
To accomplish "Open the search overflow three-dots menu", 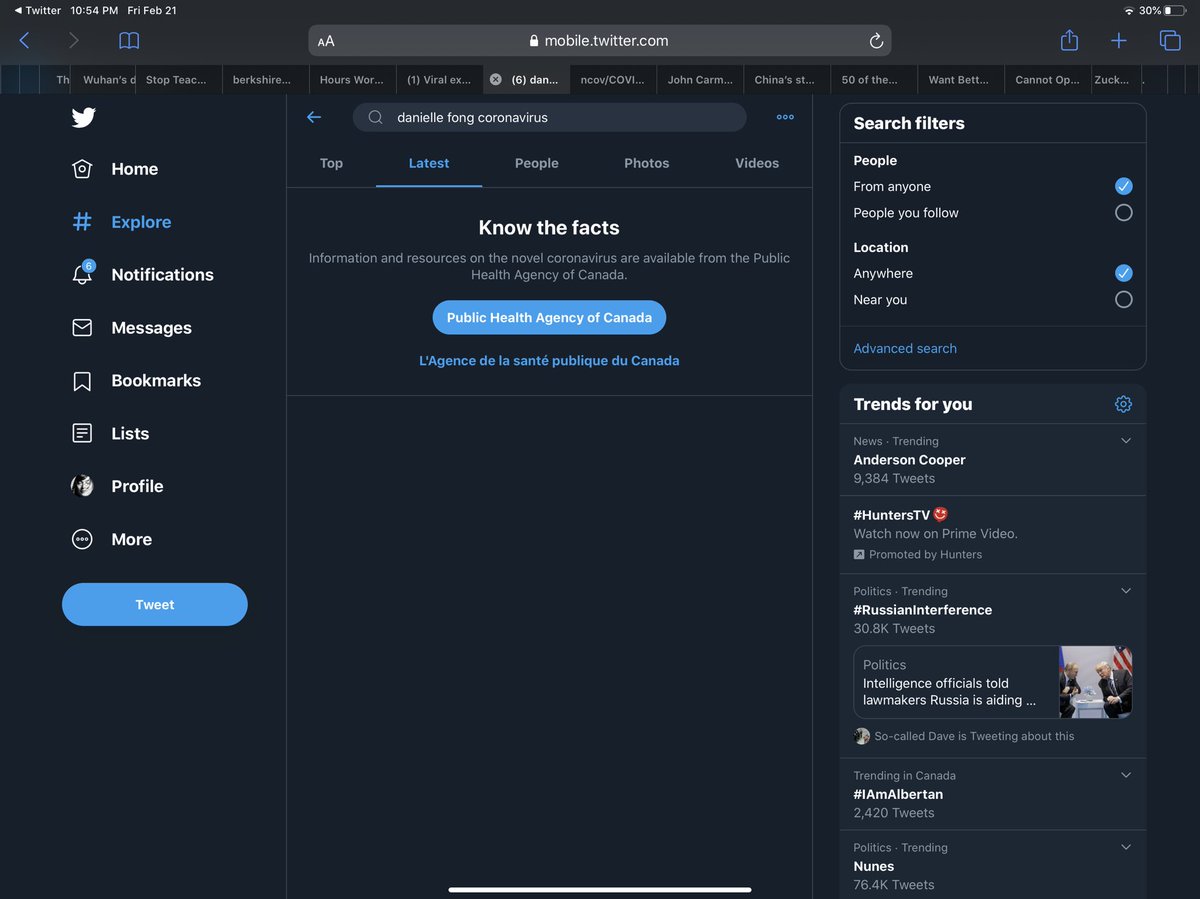I will pos(785,117).
